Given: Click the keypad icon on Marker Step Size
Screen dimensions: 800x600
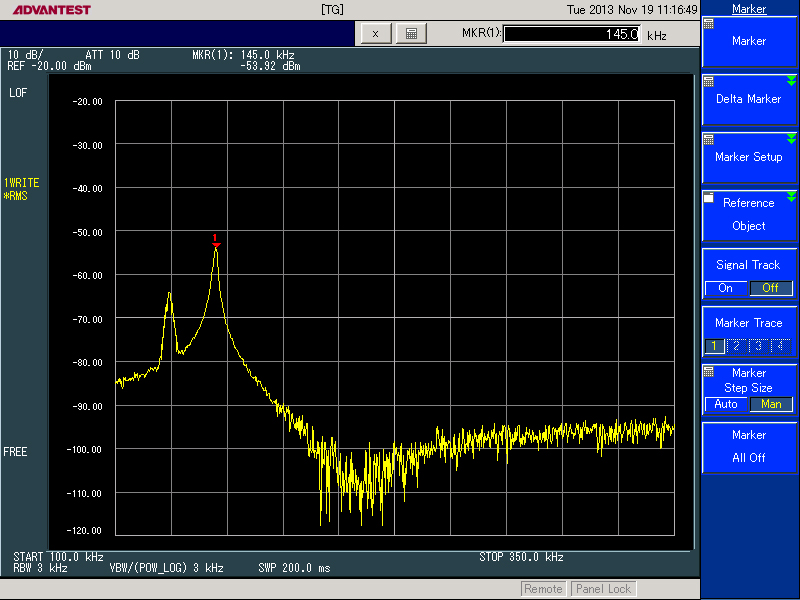Looking at the screenshot, I should [709, 371].
